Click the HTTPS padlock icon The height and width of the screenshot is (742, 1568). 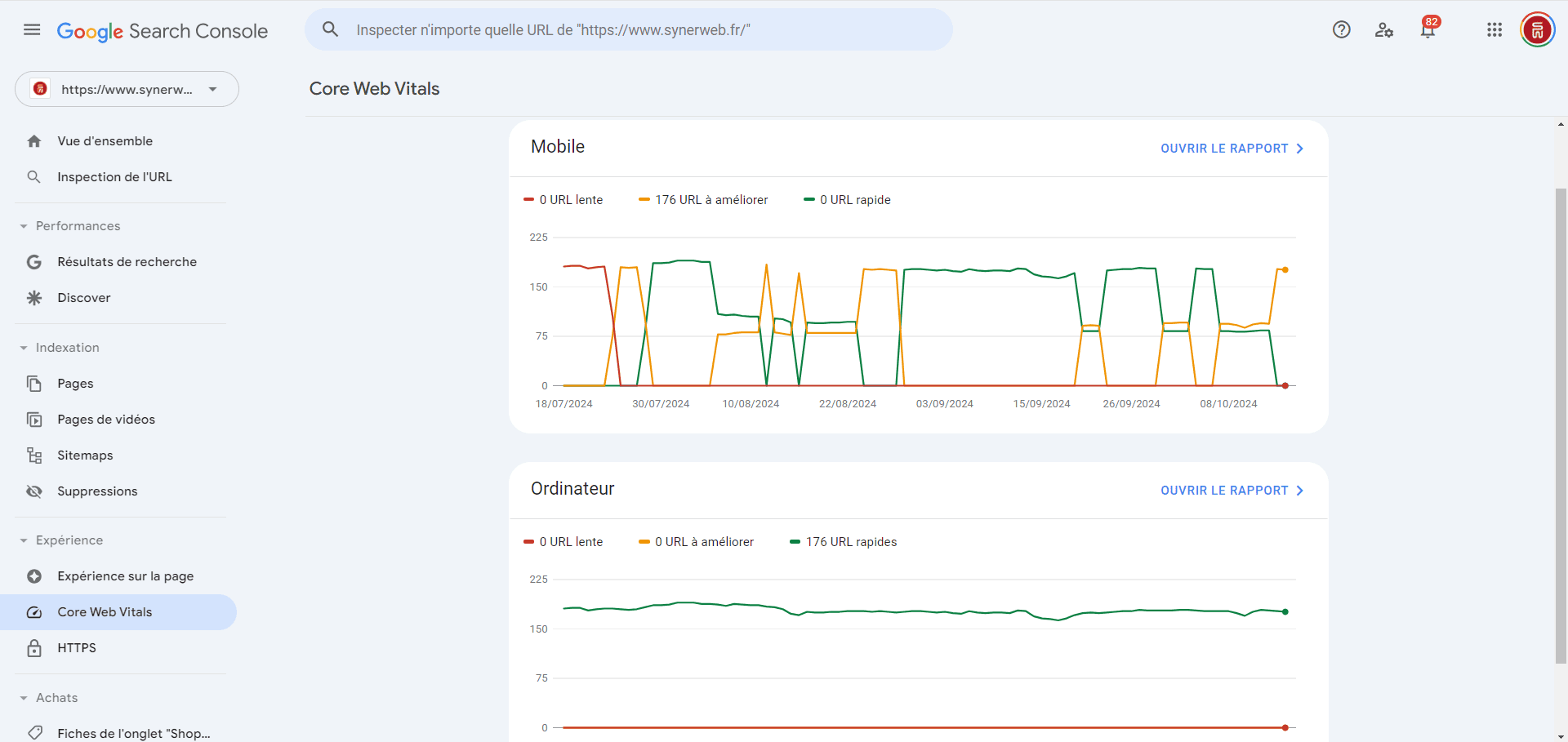(34, 648)
